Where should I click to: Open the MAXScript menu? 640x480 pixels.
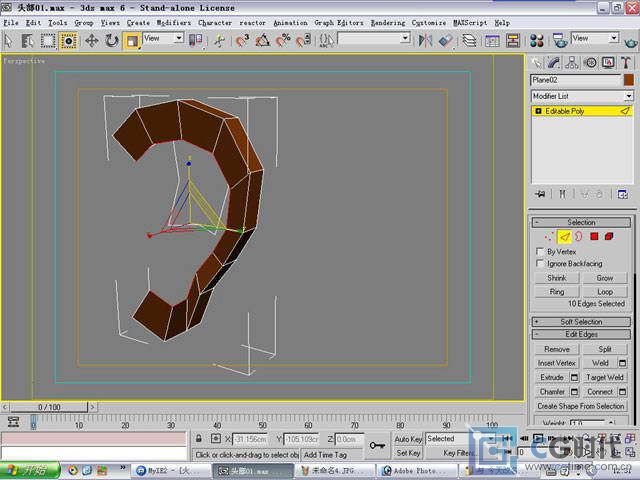coord(470,23)
